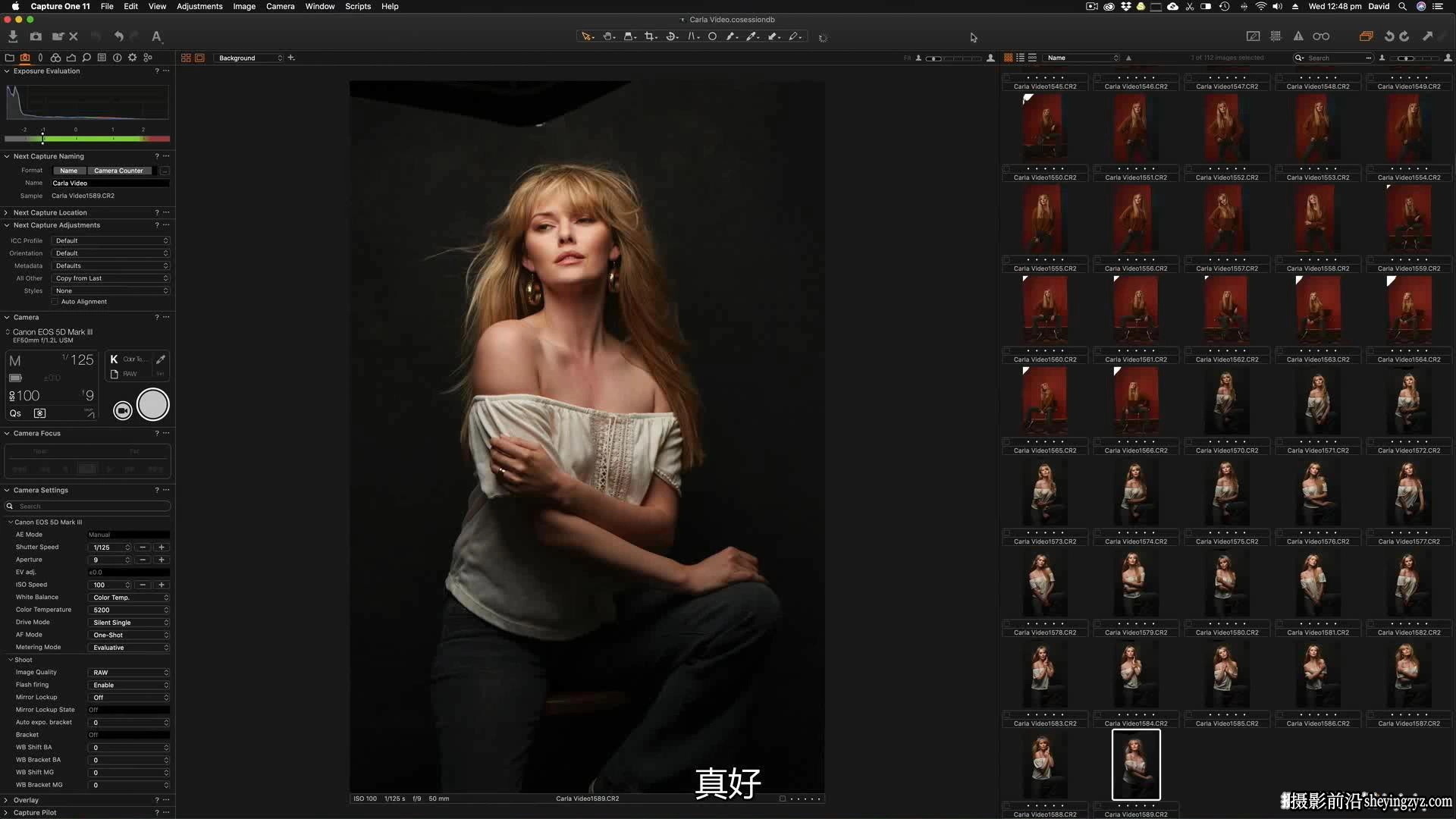Click the exposure evaluation meter bar

click(87, 139)
